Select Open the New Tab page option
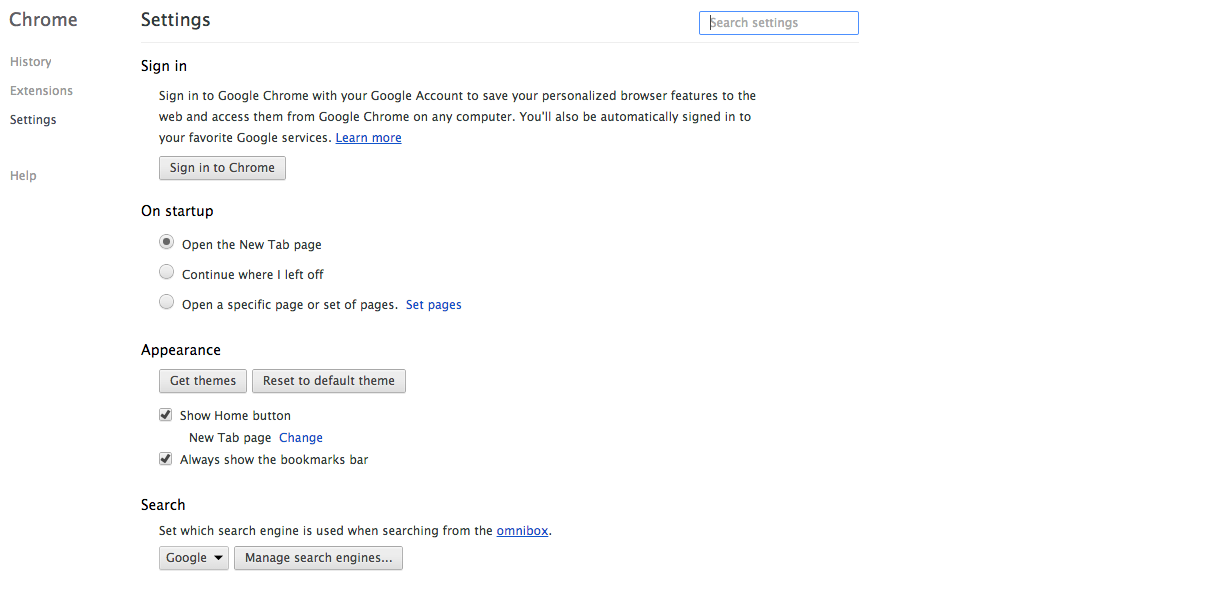 167,242
